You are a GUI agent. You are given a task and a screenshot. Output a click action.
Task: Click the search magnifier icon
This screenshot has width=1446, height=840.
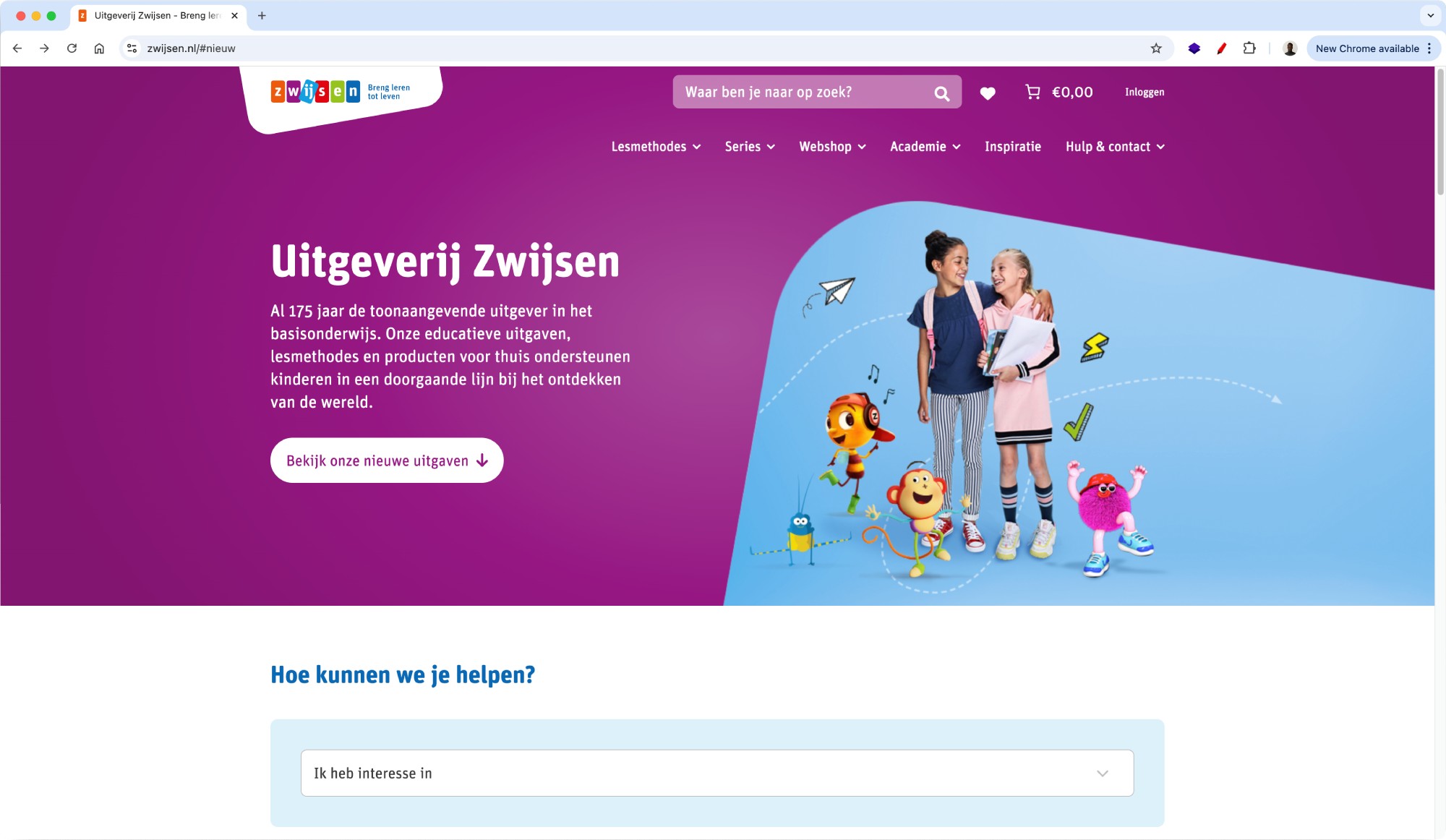[941, 93]
